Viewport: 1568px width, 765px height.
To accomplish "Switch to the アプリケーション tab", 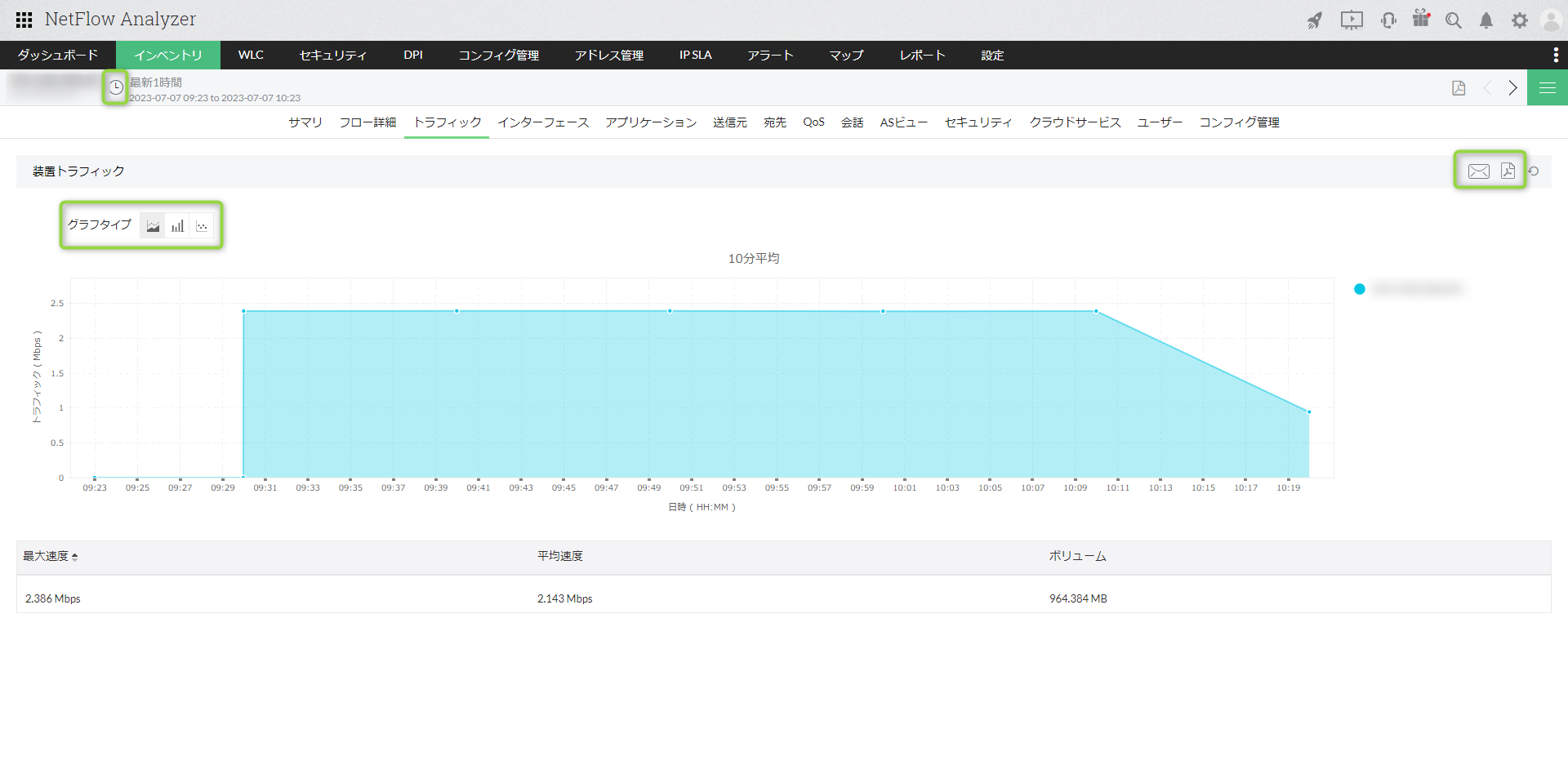I will coord(651,122).
